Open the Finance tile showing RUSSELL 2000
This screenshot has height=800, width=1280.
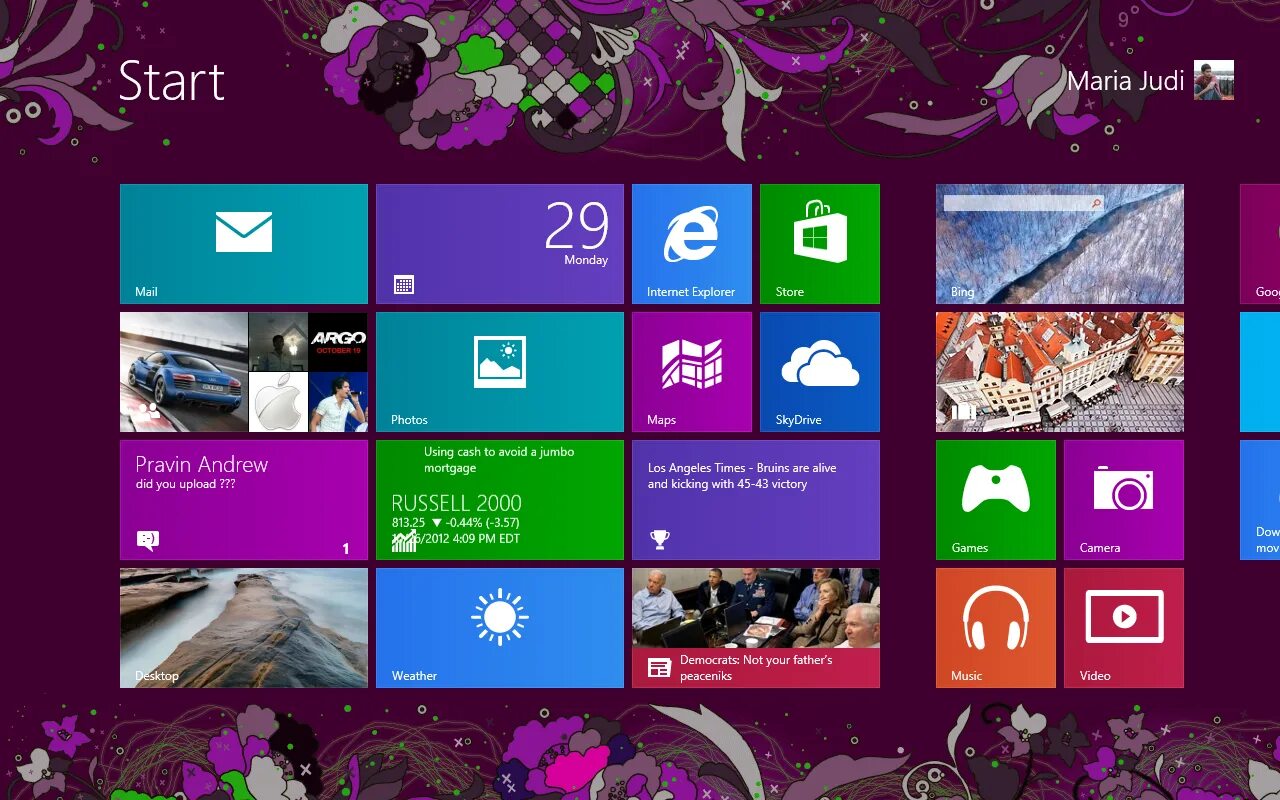tap(500, 500)
